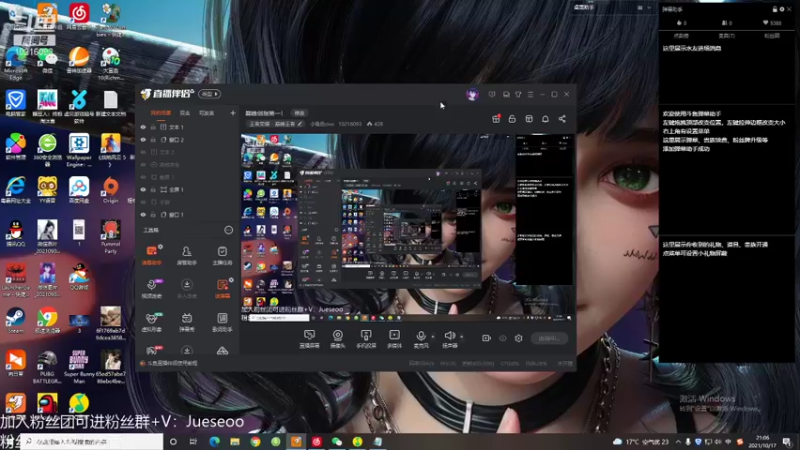Select the 全屏 1 layer row
Viewport: 800px width, 450px height.
[x=187, y=189]
